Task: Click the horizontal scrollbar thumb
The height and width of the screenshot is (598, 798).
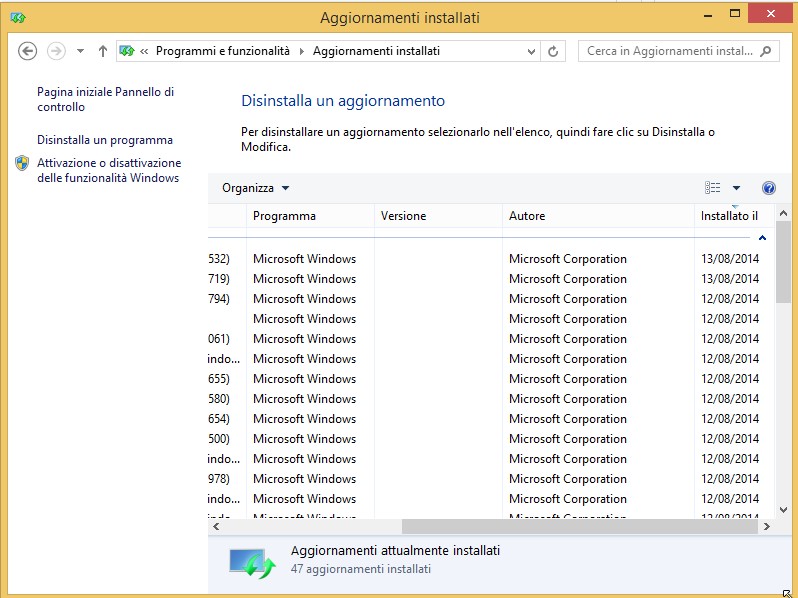Action: (579, 526)
